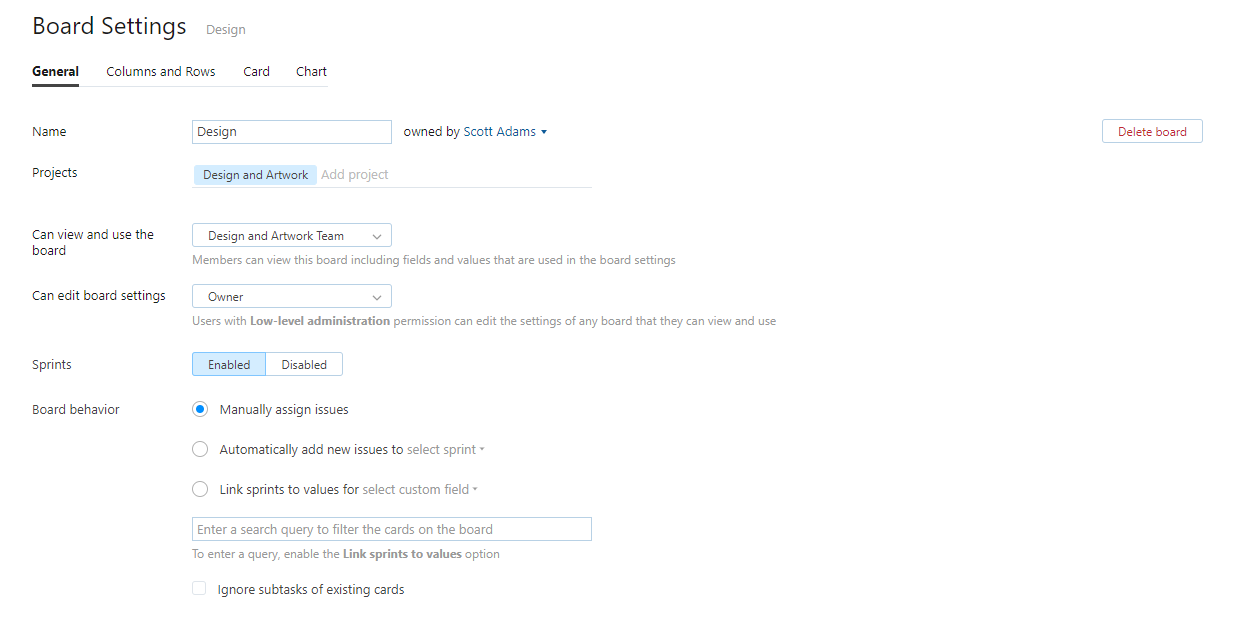Open the Columns and Rows tab
This screenshot has width=1234, height=619.
tap(160, 72)
